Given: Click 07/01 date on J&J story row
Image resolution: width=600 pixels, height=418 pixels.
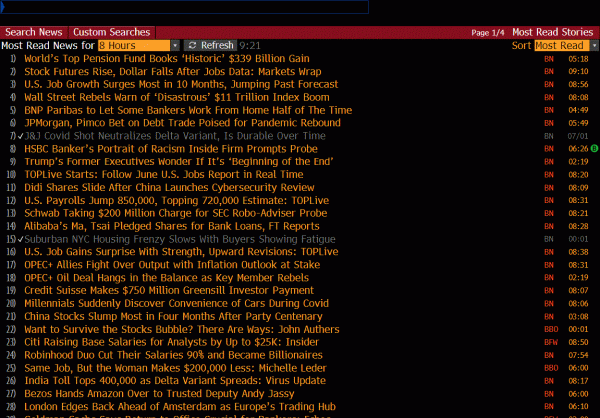Looking at the screenshot, I should (578, 136).
